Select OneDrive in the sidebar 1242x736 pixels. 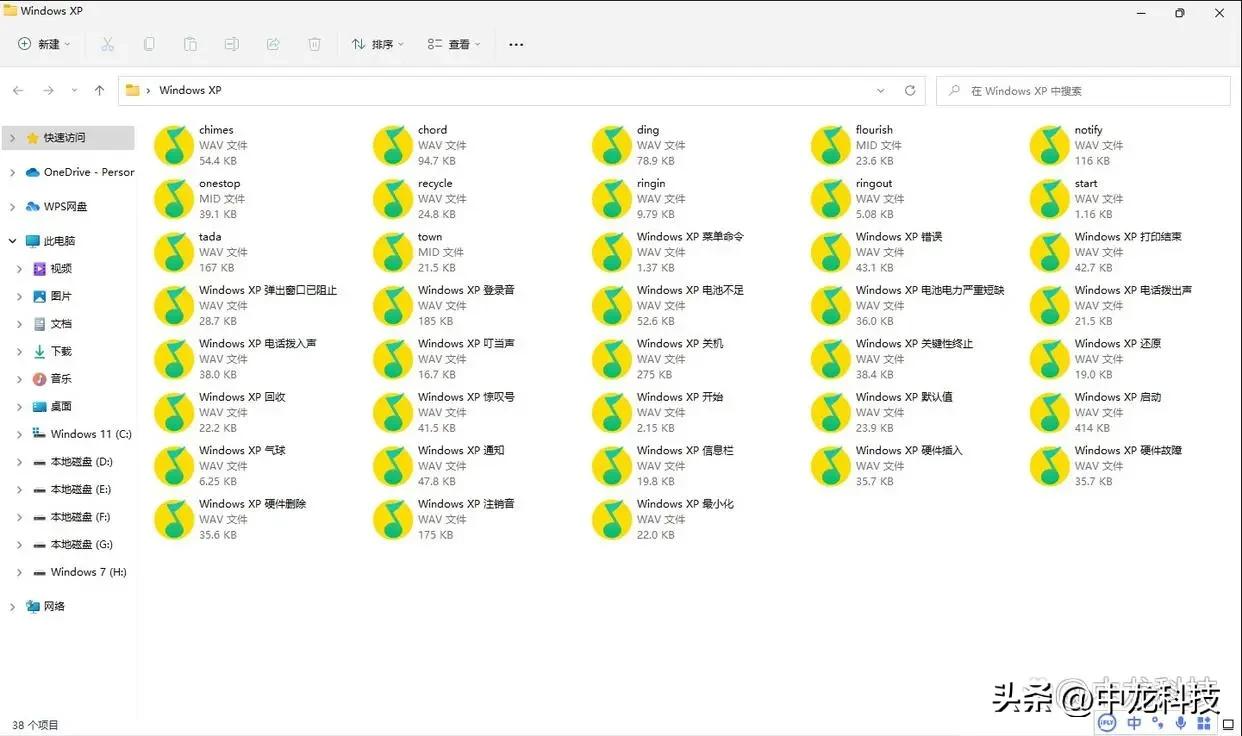click(x=75, y=171)
